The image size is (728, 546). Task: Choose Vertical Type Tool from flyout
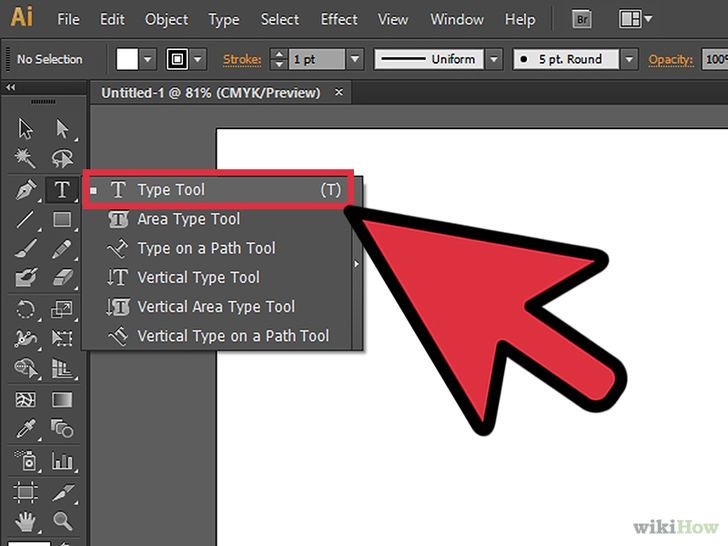click(217, 277)
